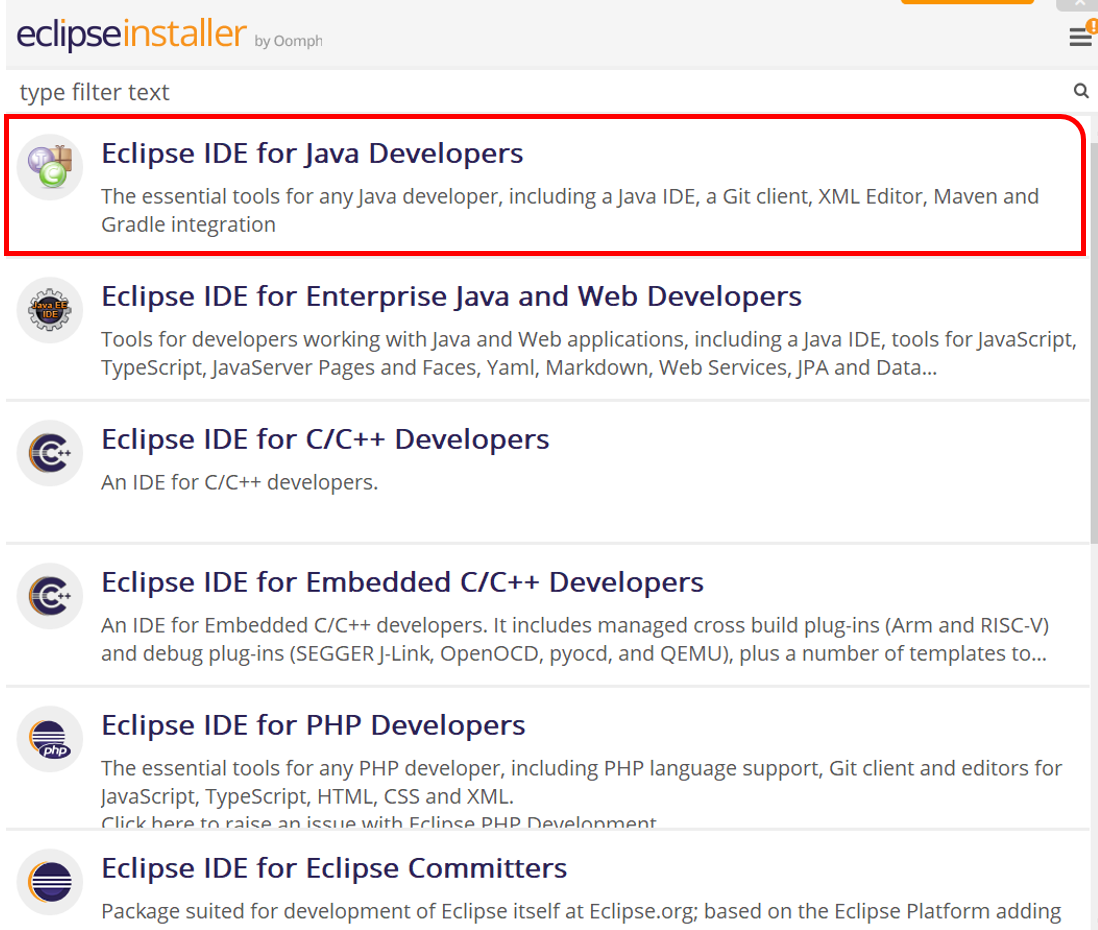
Task: Select Eclipse IDE for Java Developers title
Action: click(312, 153)
